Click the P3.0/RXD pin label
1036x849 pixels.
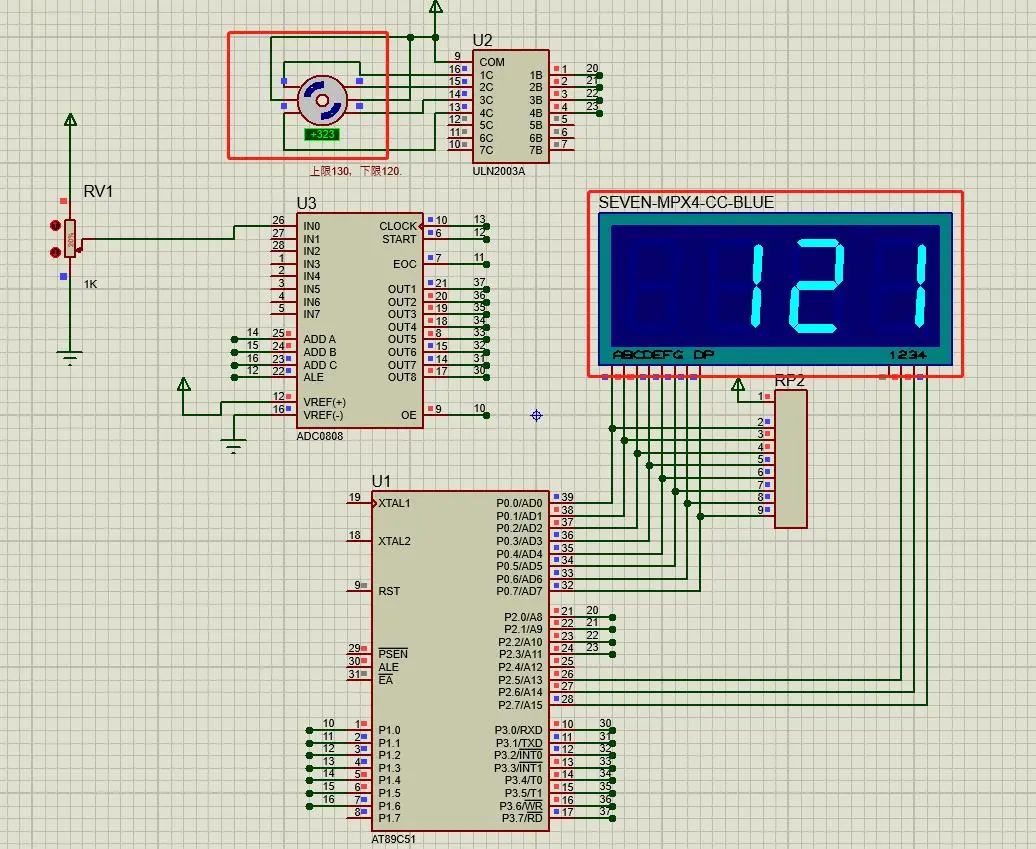pos(519,730)
